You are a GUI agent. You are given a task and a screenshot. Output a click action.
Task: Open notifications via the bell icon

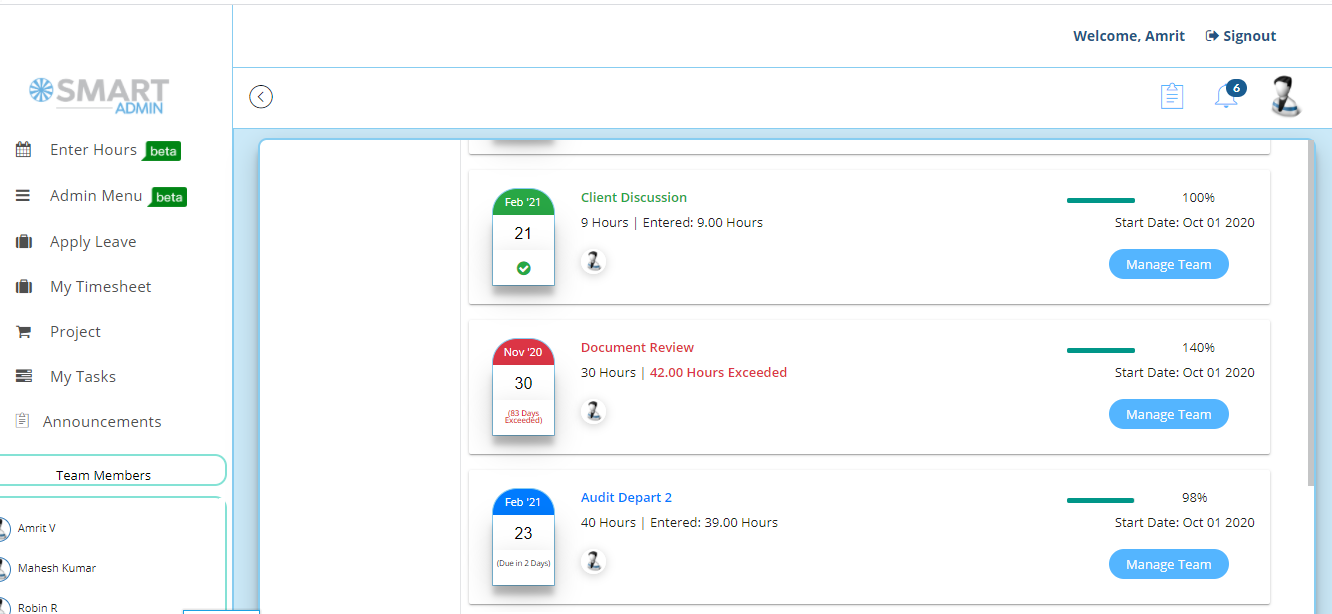[x=1225, y=94]
